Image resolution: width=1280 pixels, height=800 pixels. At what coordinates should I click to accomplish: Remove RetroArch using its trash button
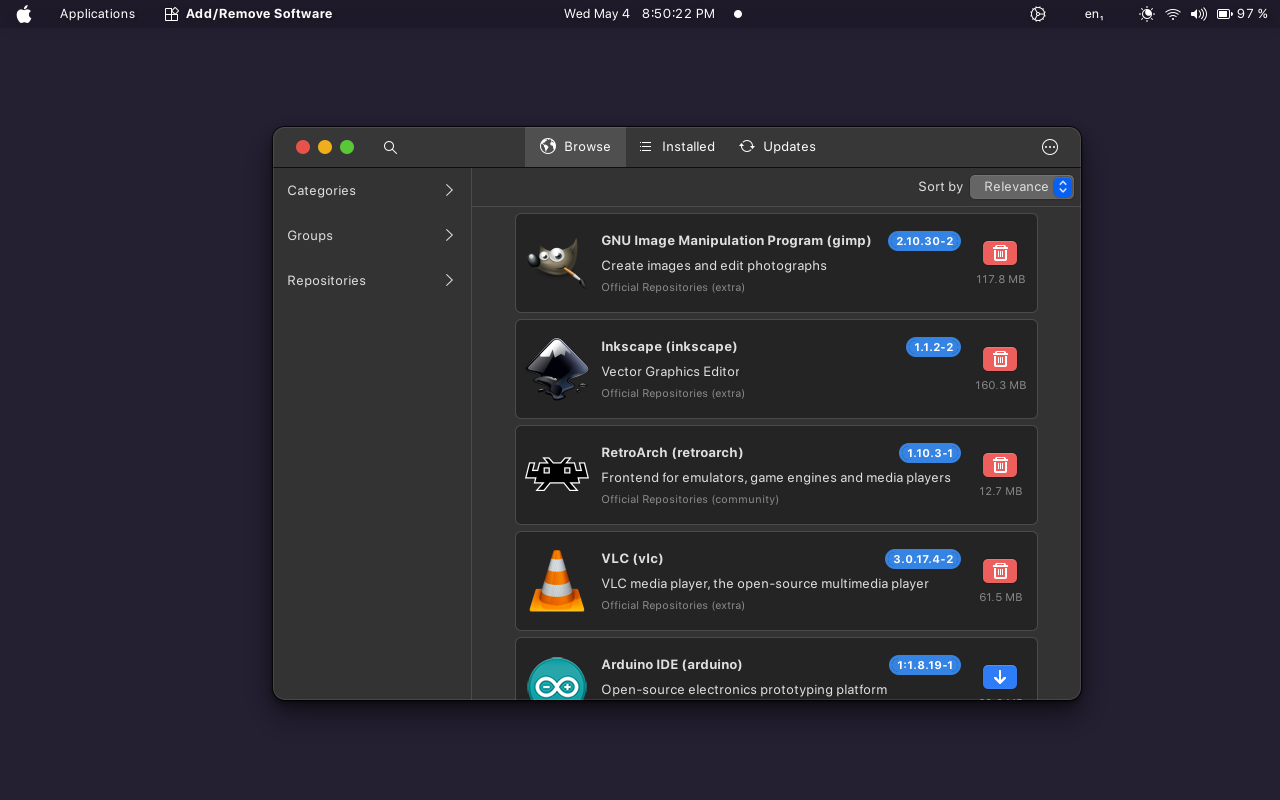(x=1000, y=465)
